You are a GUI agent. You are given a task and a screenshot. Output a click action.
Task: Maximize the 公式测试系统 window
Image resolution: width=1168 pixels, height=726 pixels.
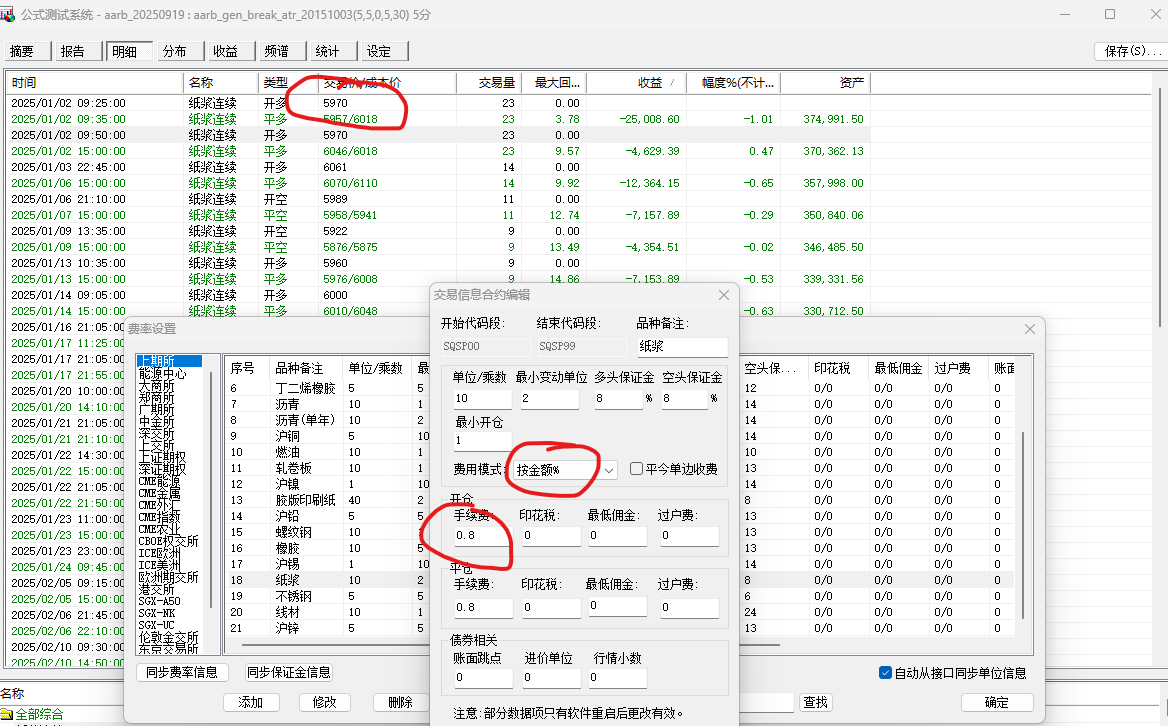(x=1110, y=14)
